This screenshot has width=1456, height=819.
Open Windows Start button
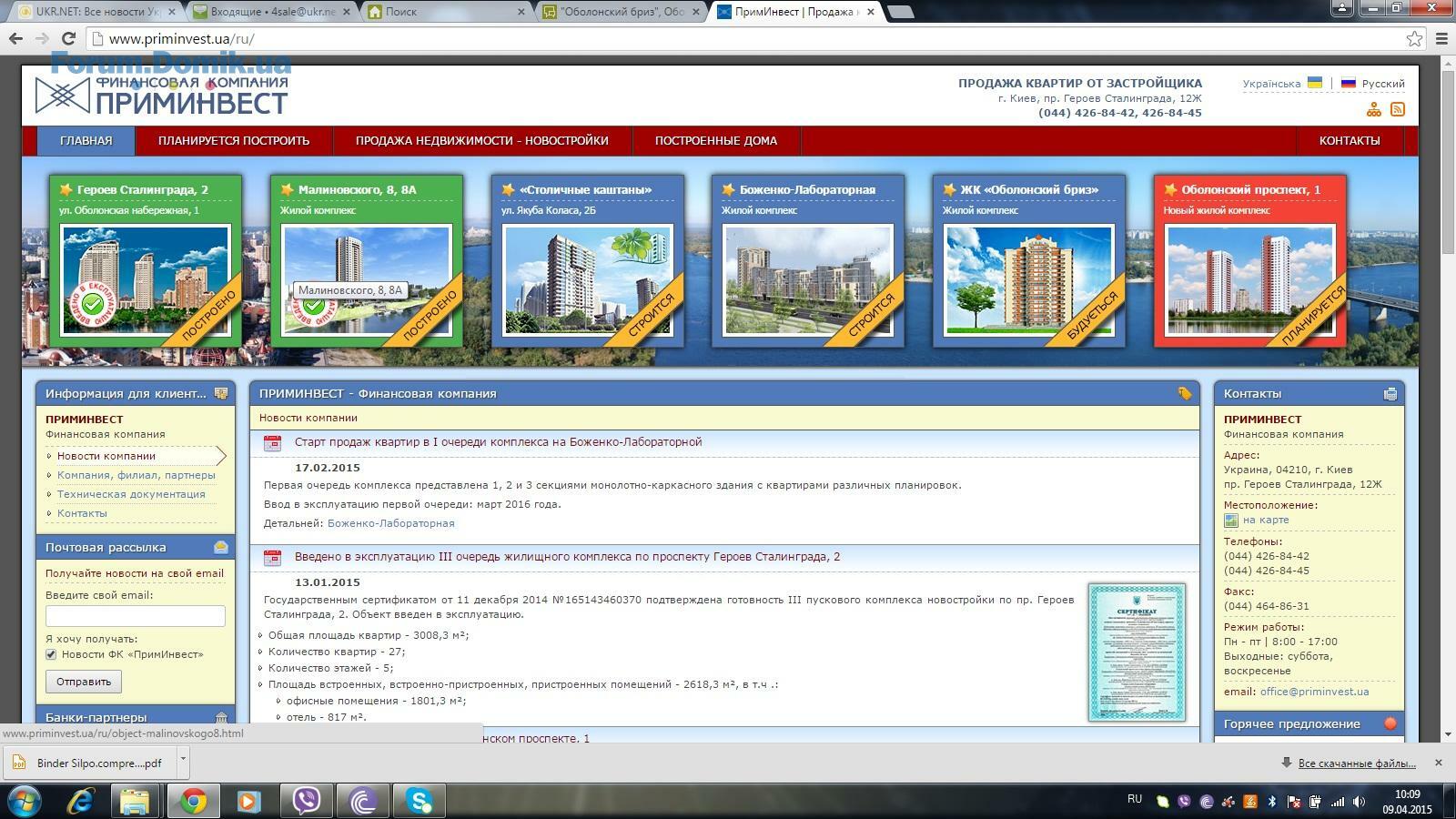point(24,801)
